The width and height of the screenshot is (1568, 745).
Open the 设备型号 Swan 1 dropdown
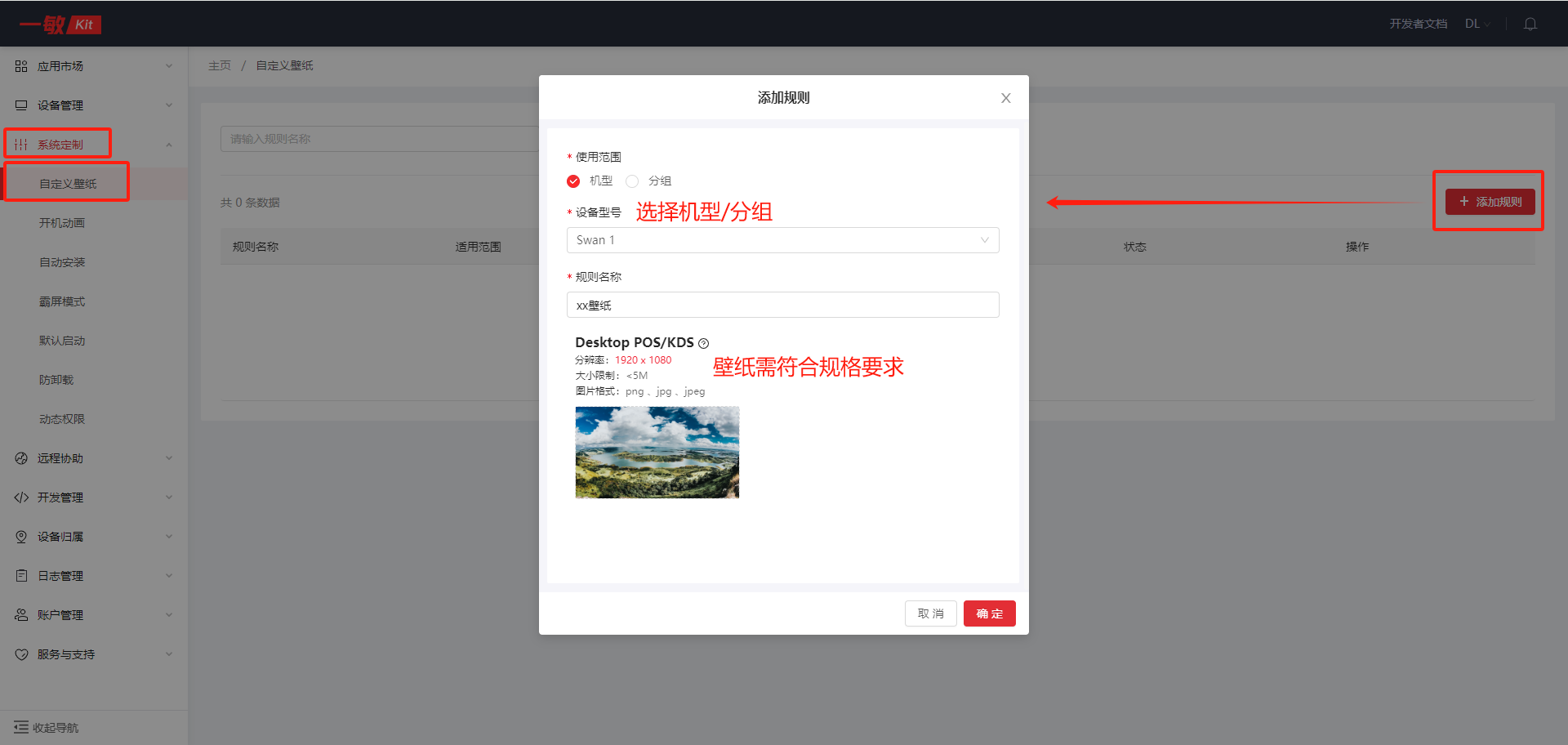[782, 240]
